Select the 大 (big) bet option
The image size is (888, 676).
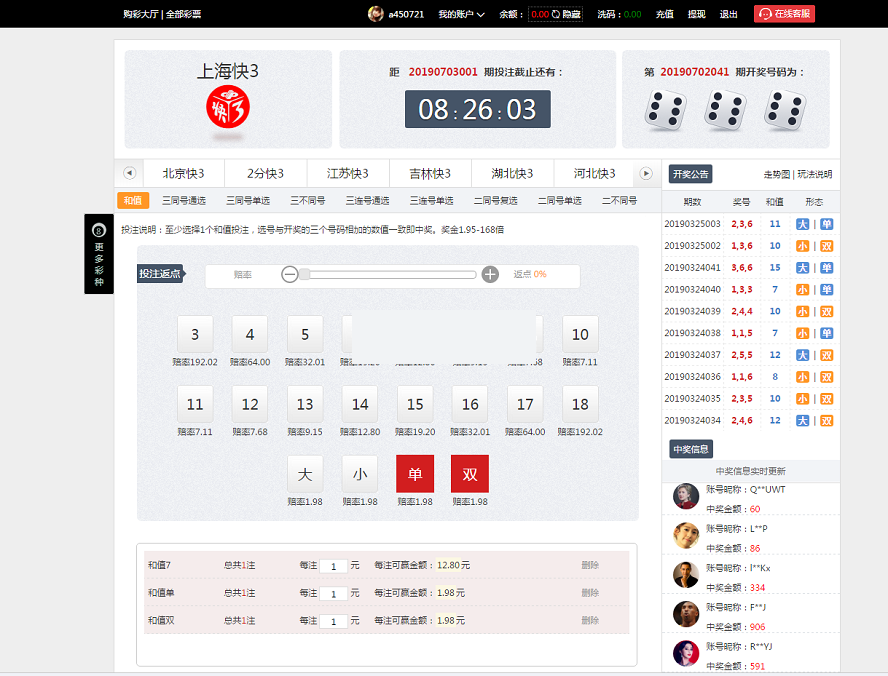coord(305,474)
